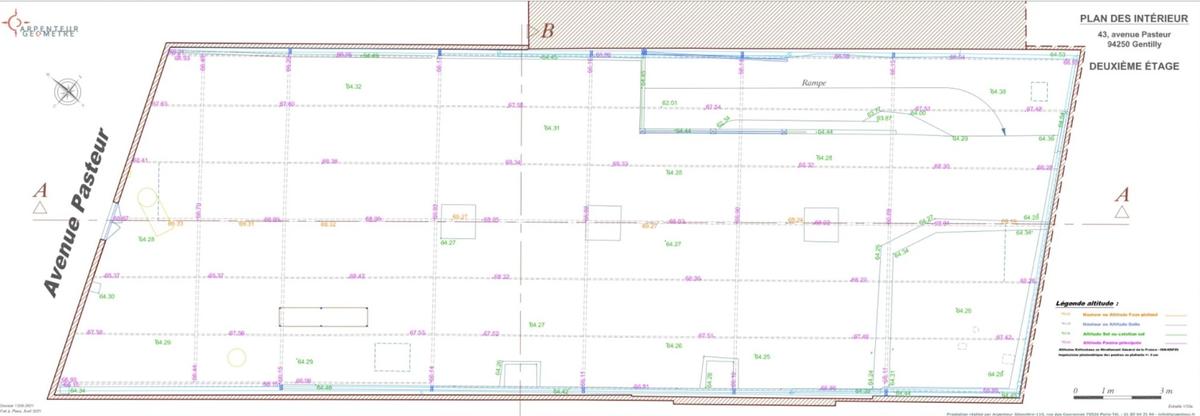The height and width of the screenshot is (416, 1200).
Task: Click the Rampe label
Action: pos(814,83)
